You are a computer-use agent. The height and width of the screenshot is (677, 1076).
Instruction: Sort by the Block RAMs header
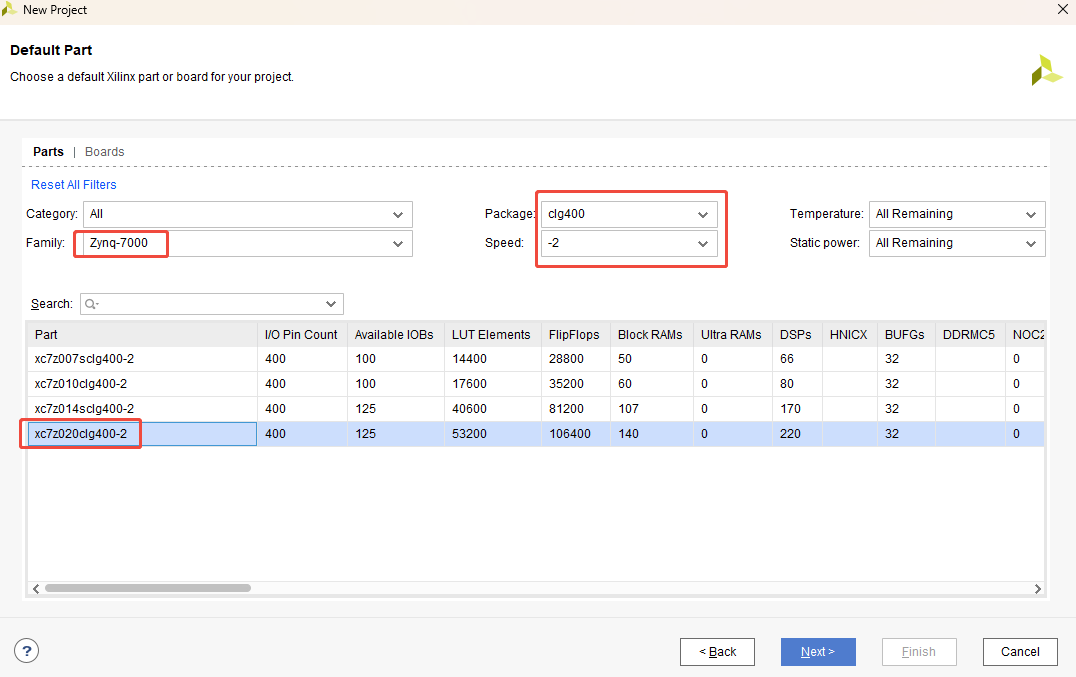click(651, 335)
